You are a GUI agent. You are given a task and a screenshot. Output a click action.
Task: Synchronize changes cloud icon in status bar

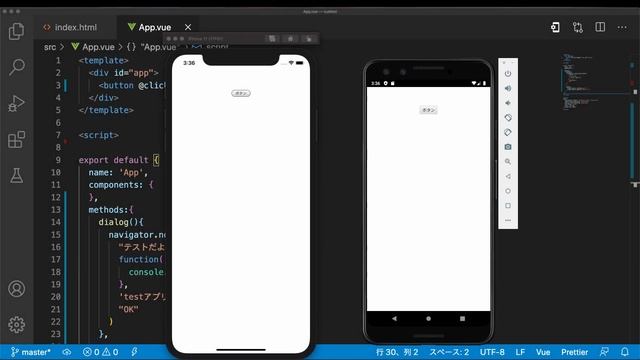tap(67, 352)
